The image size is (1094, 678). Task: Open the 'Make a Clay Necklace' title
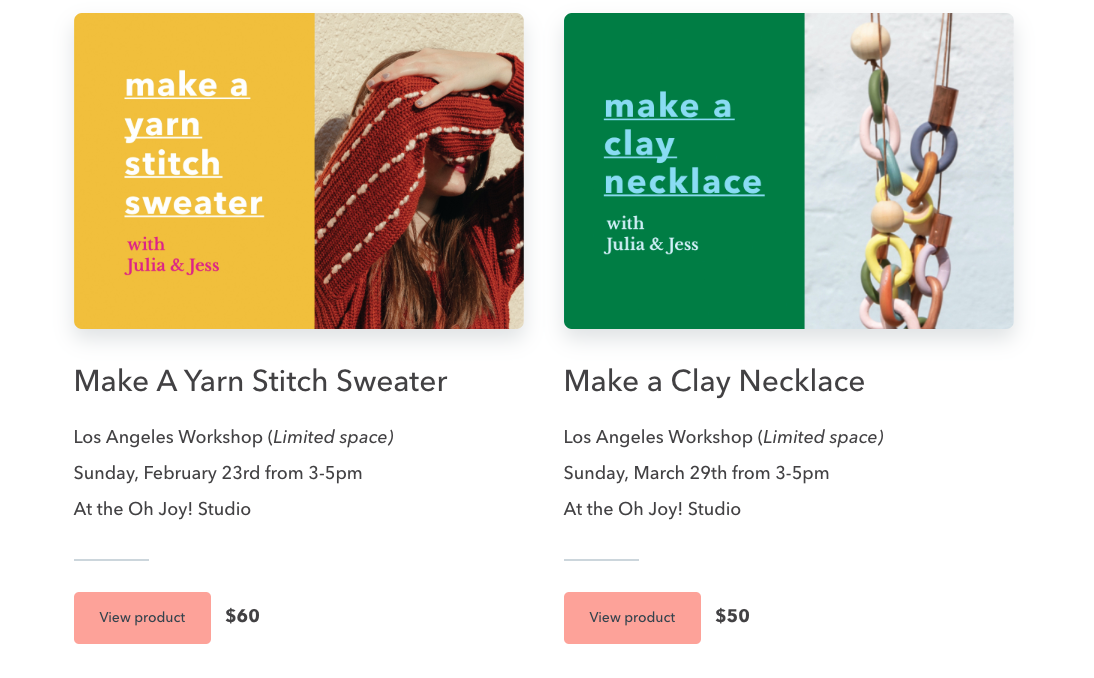point(714,381)
